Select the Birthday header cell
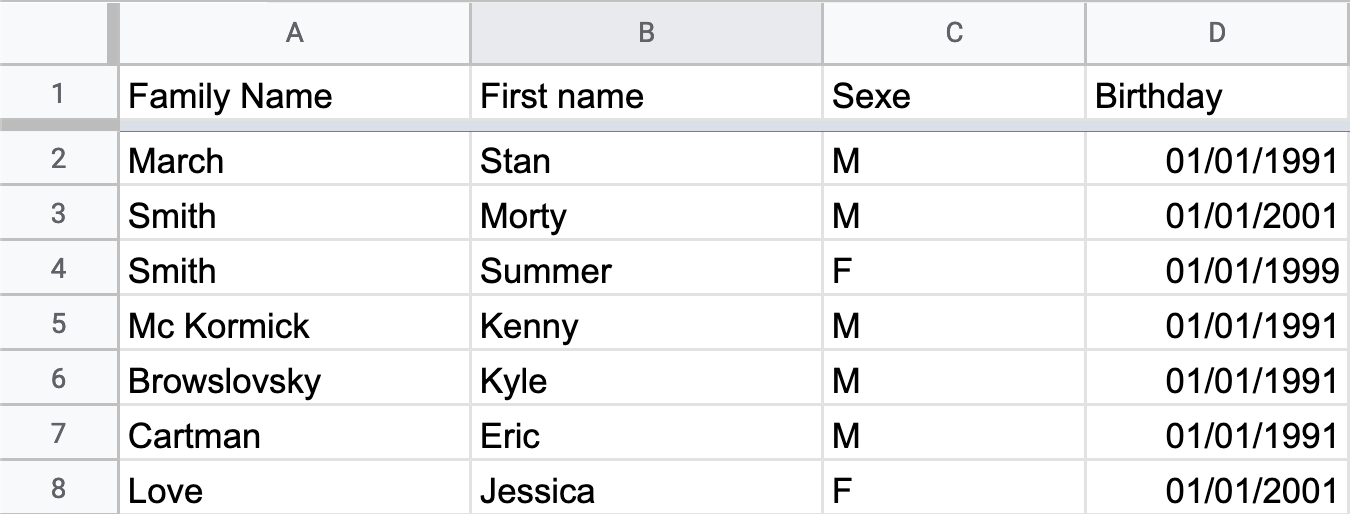Screen dimensions: 1350x514 click(1217, 95)
